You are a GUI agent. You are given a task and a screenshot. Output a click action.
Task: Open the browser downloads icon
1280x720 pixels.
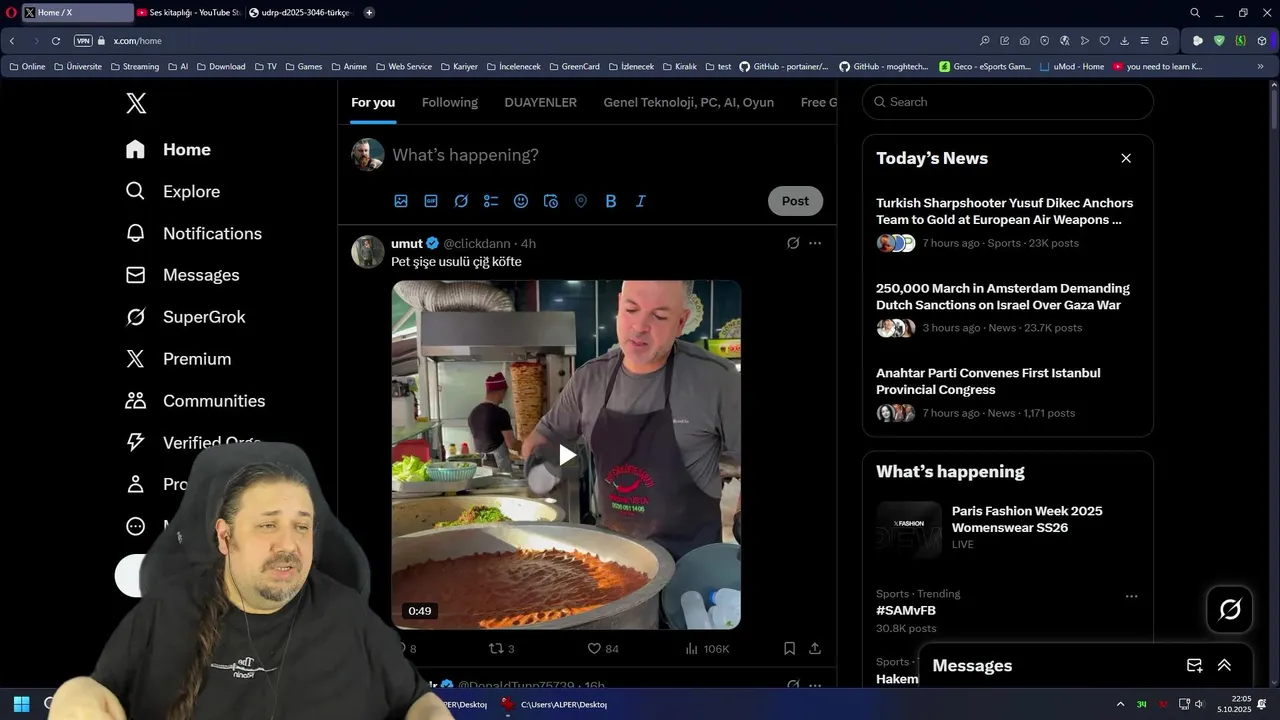[x=1124, y=41]
